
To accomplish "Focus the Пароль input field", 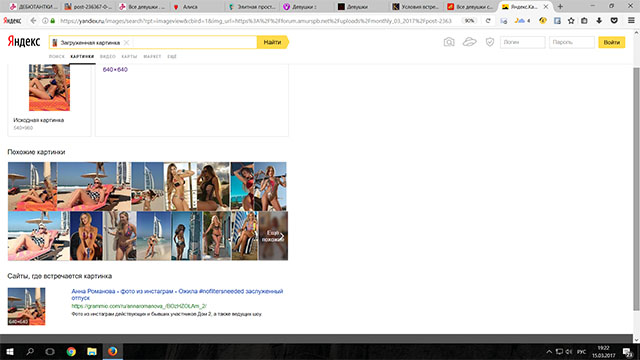I will point(571,42).
